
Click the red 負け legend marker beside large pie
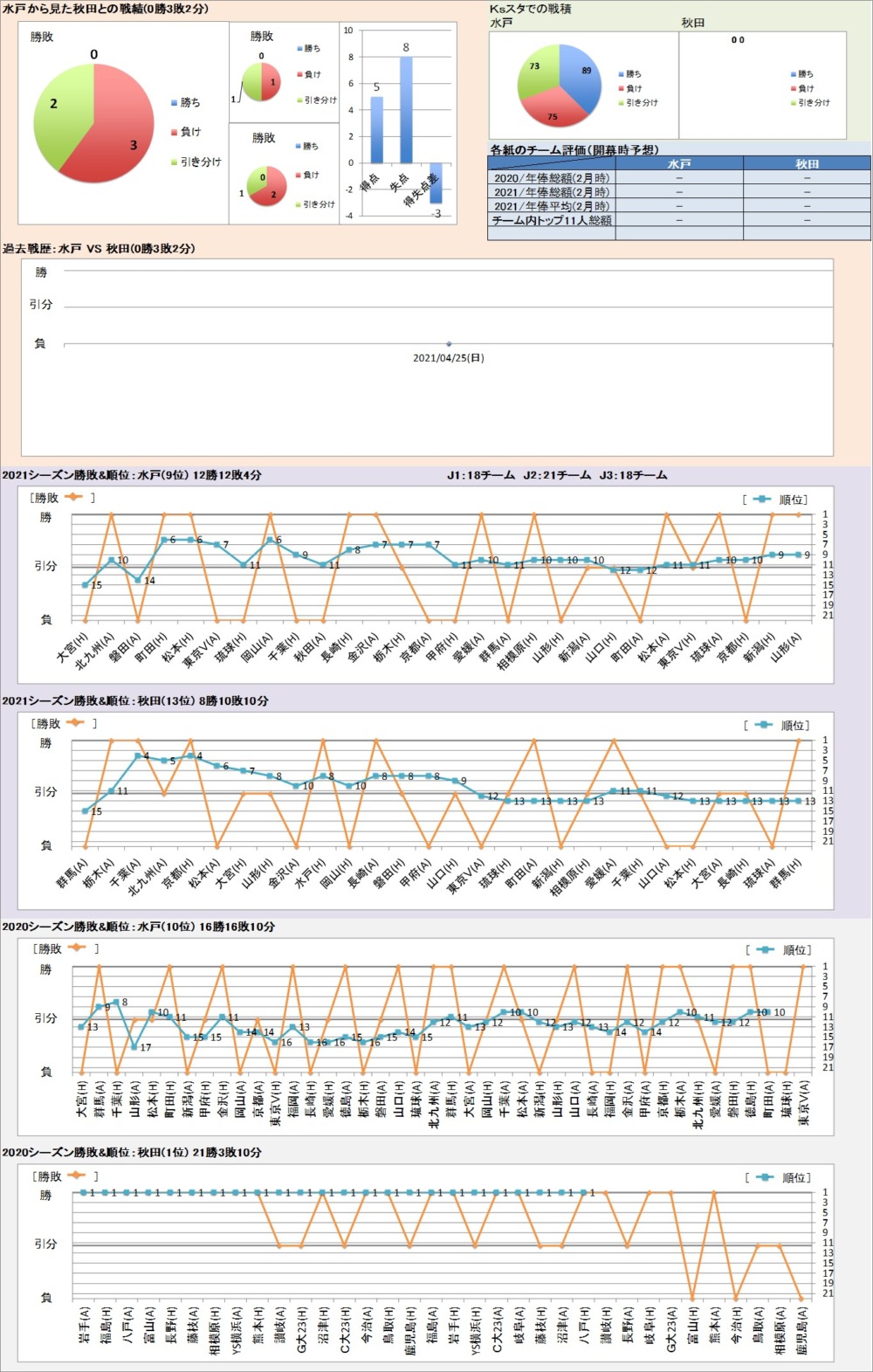175,133
